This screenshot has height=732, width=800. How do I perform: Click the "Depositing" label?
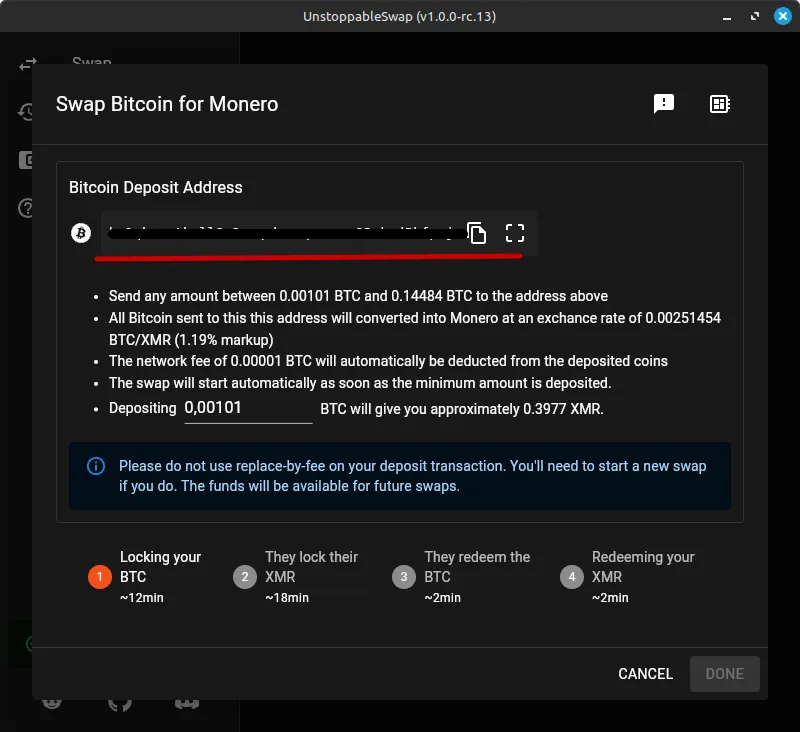coord(142,408)
